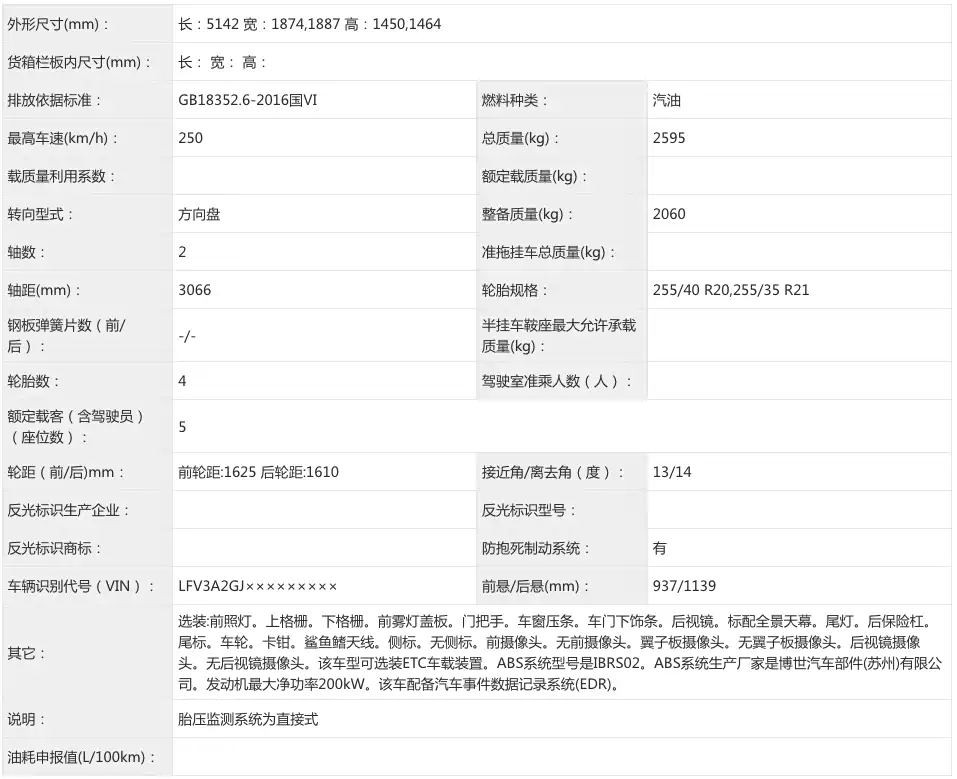
Task: Click the 其它 optional equipment description text
Action: 556,653
